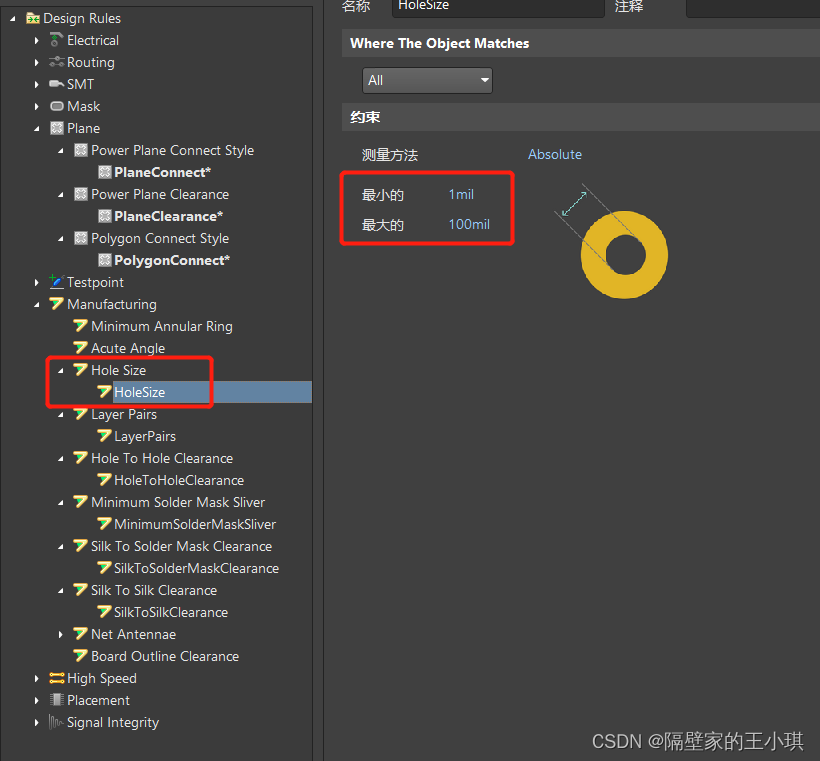
Task: Click the SMT category icon
Action: point(56,84)
